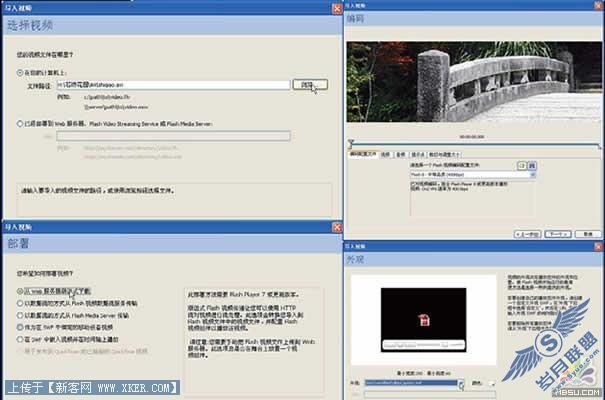Open the skin color swatch picker
This screenshot has height=400, width=605.
click(x=491, y=383)
